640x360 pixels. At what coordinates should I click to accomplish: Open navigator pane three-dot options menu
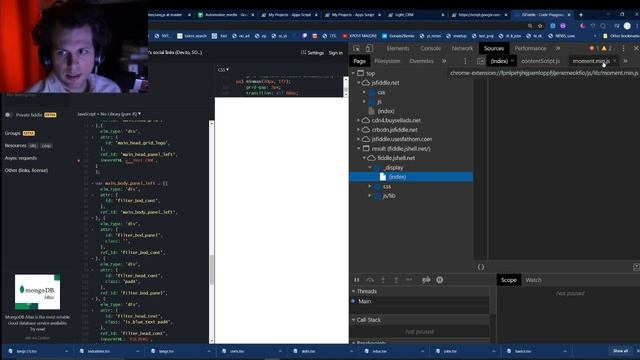tap(465, 61)
